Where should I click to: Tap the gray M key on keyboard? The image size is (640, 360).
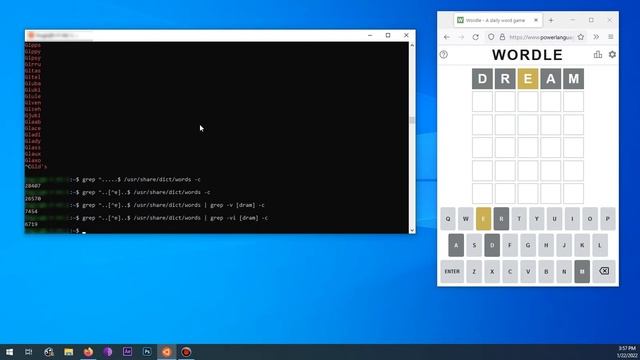[x=582, y=271]
